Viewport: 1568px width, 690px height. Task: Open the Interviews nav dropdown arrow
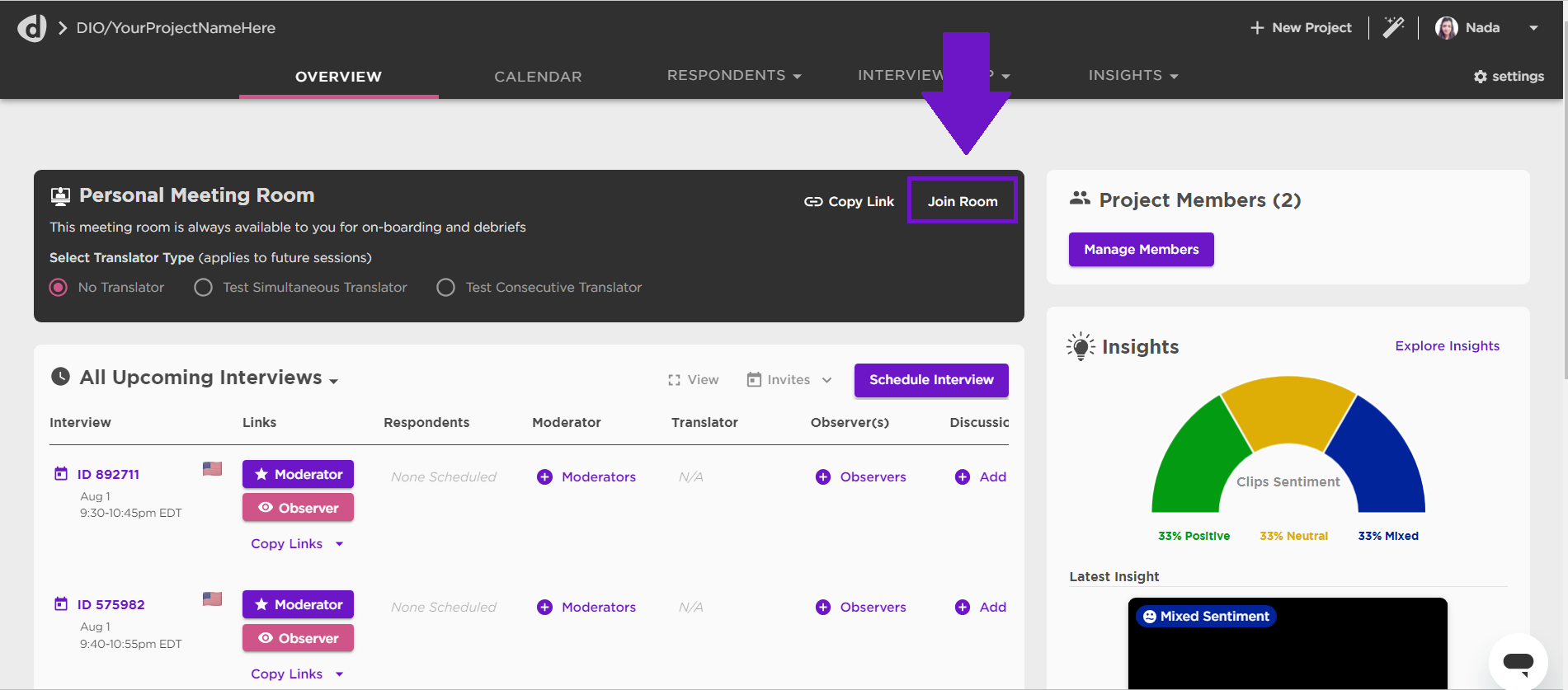(1005, 77)
